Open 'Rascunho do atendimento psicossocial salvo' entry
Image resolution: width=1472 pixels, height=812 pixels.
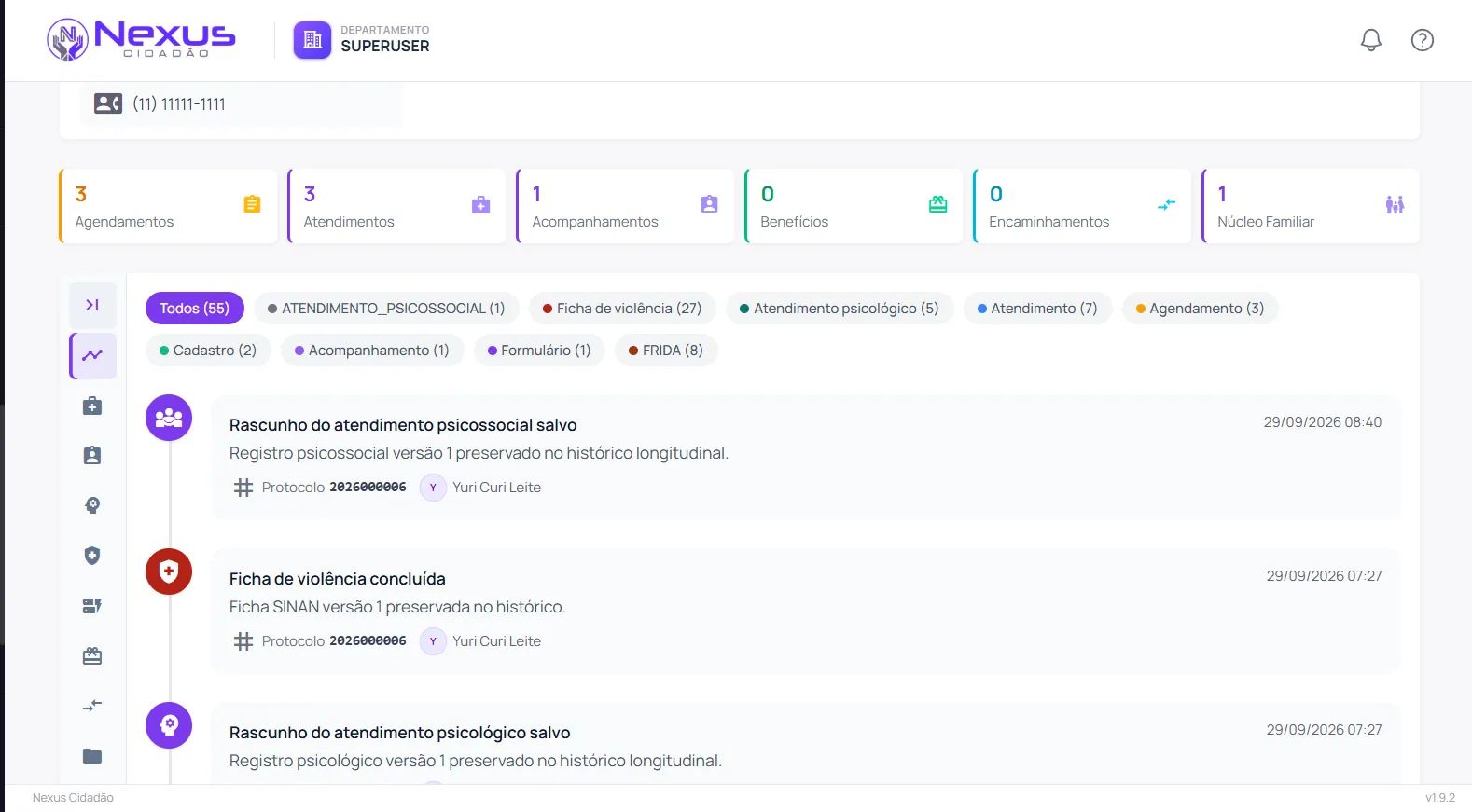(x=806, y=458)
